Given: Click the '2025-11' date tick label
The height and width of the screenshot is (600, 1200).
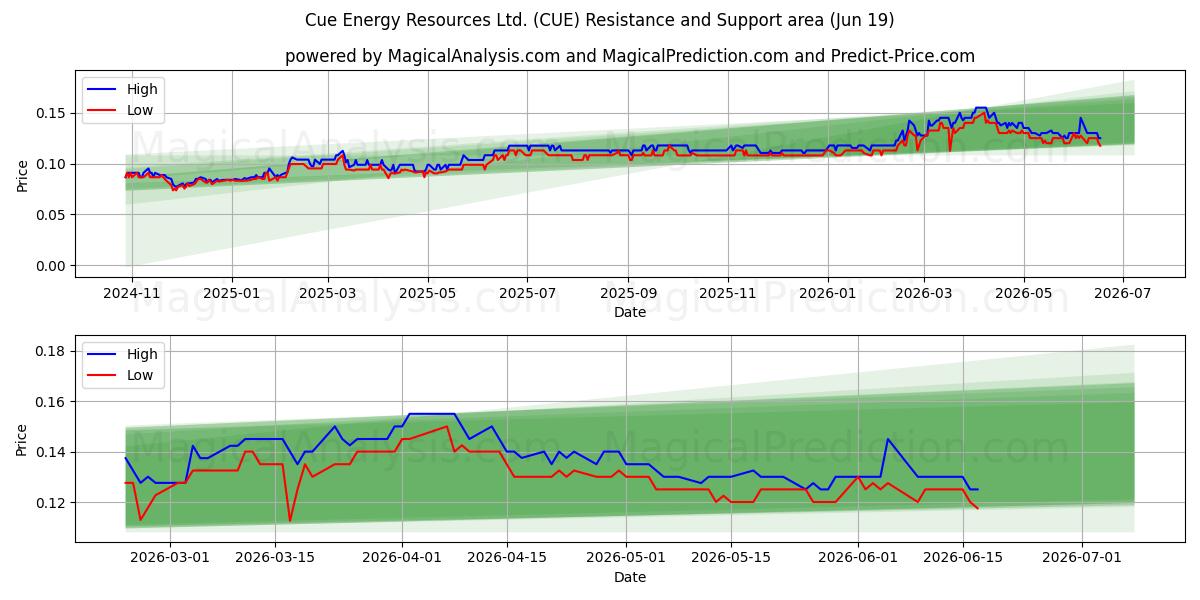Looking at the screenshot, I should coord(729,293).
